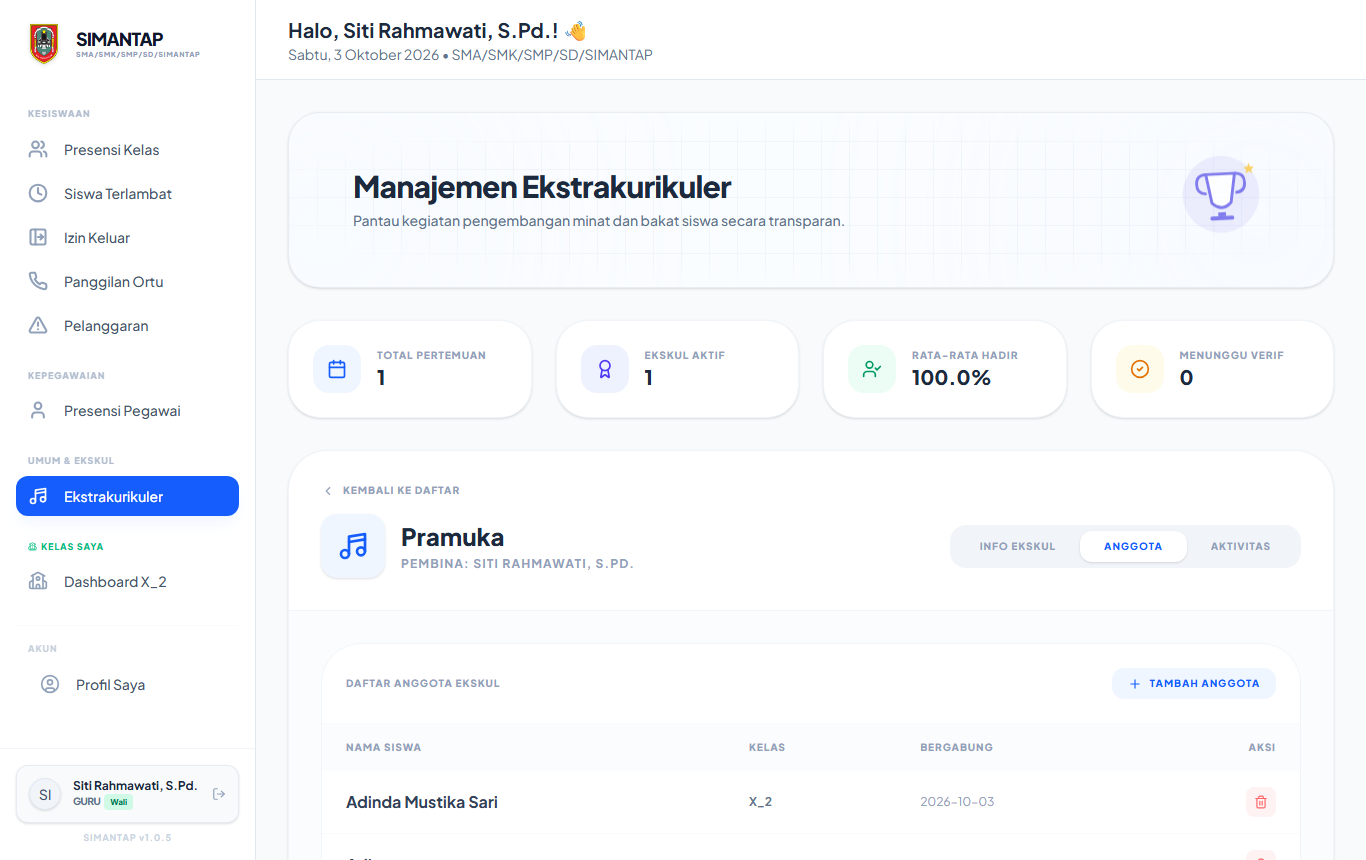Open Panggilan Ortu menu item
The image size is (1366, 860).
pyautogui.click(x=127, y=282)
